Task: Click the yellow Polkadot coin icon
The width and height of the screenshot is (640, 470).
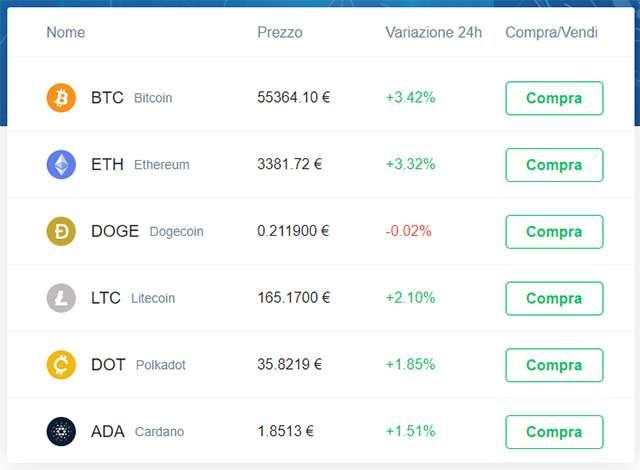Action: click(61, 365)
